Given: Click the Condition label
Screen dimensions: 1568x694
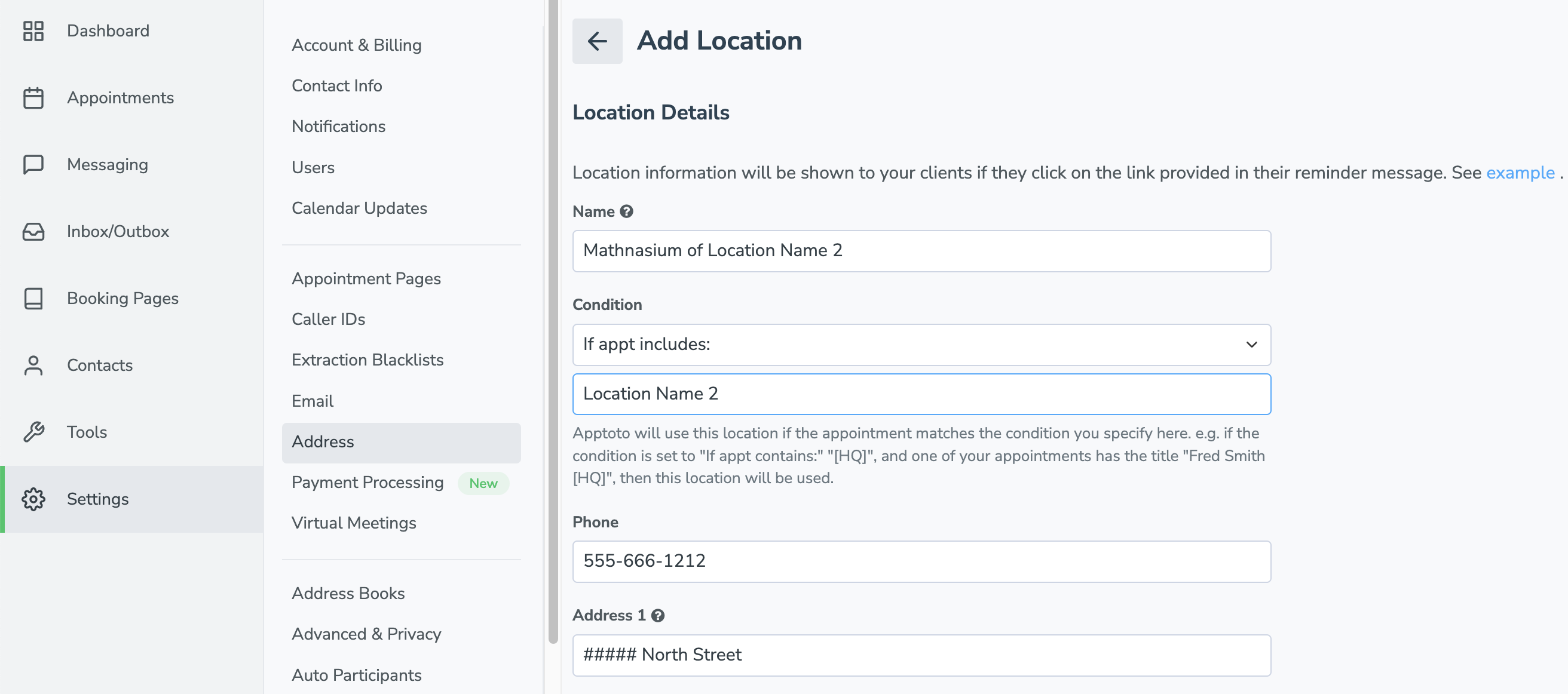Looking at the screenshot, I should pos(607,305).
